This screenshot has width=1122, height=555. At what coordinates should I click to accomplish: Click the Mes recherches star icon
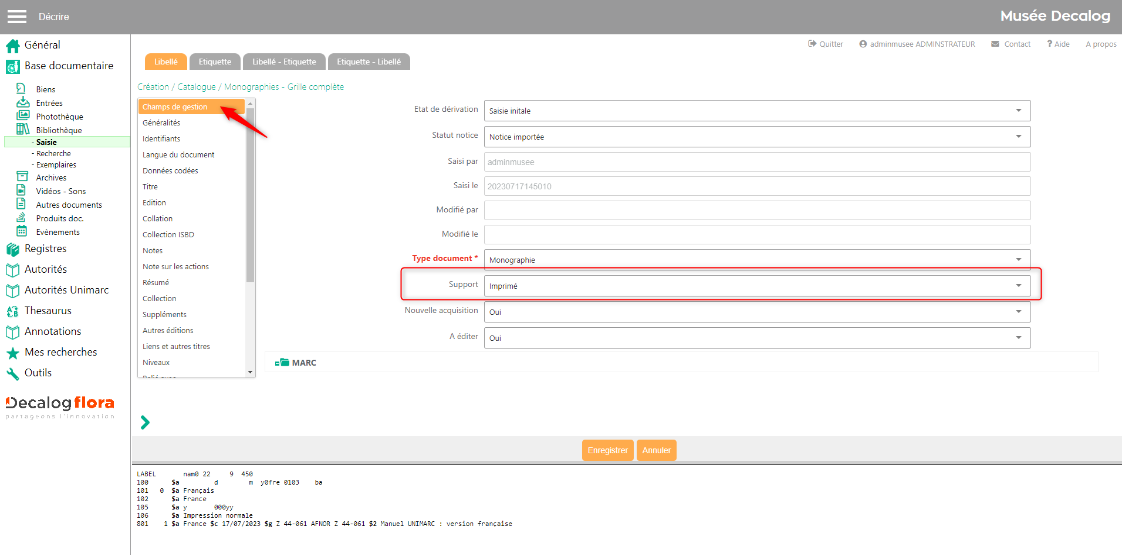click(x=13, y=353)
